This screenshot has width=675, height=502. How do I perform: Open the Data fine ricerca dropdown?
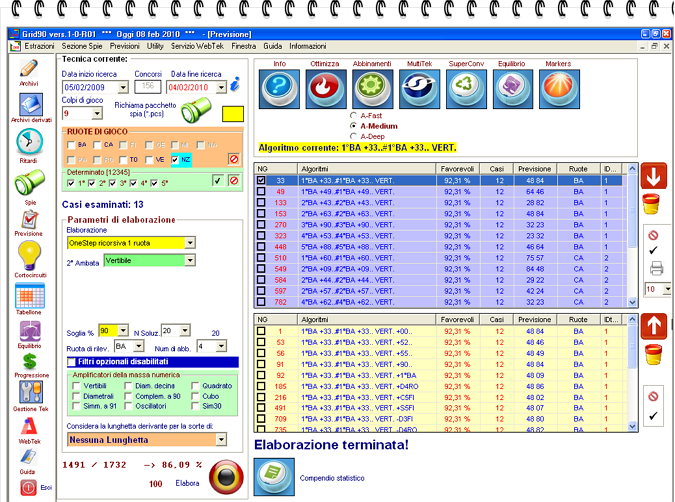click(x=221, y=87)
